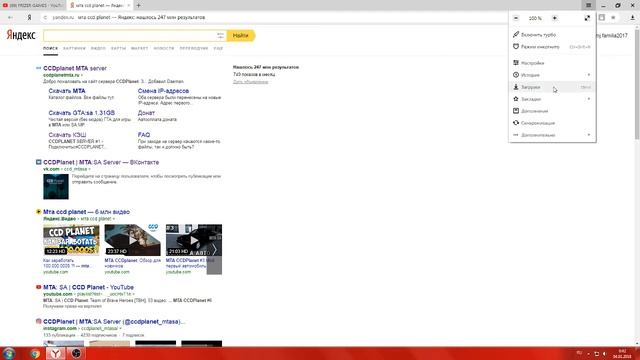The image size is (640, 360).
Task: Select the "Маркет" search tab
Action: 140,48
